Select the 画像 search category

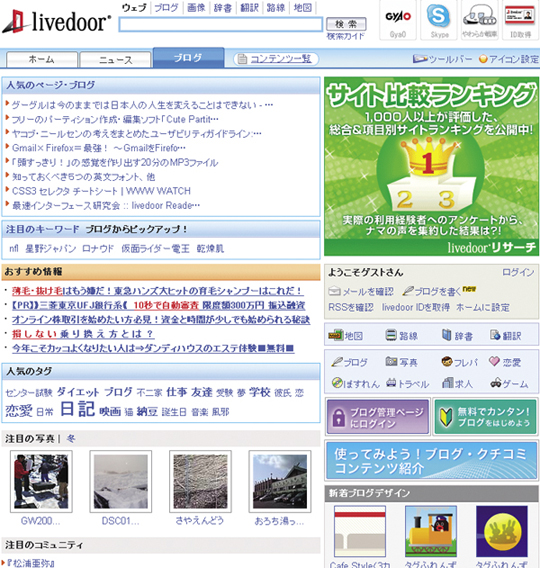196,8
